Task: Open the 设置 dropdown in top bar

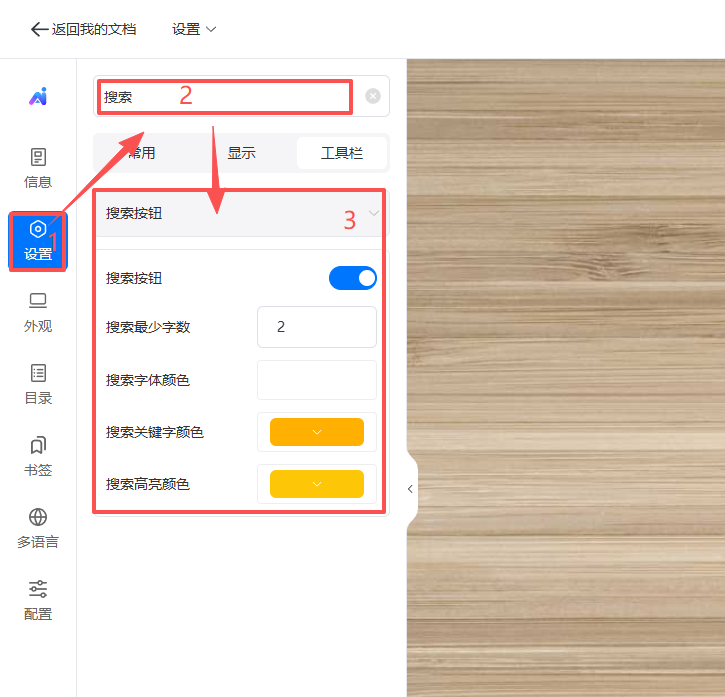Action: [x=194, y=29]
